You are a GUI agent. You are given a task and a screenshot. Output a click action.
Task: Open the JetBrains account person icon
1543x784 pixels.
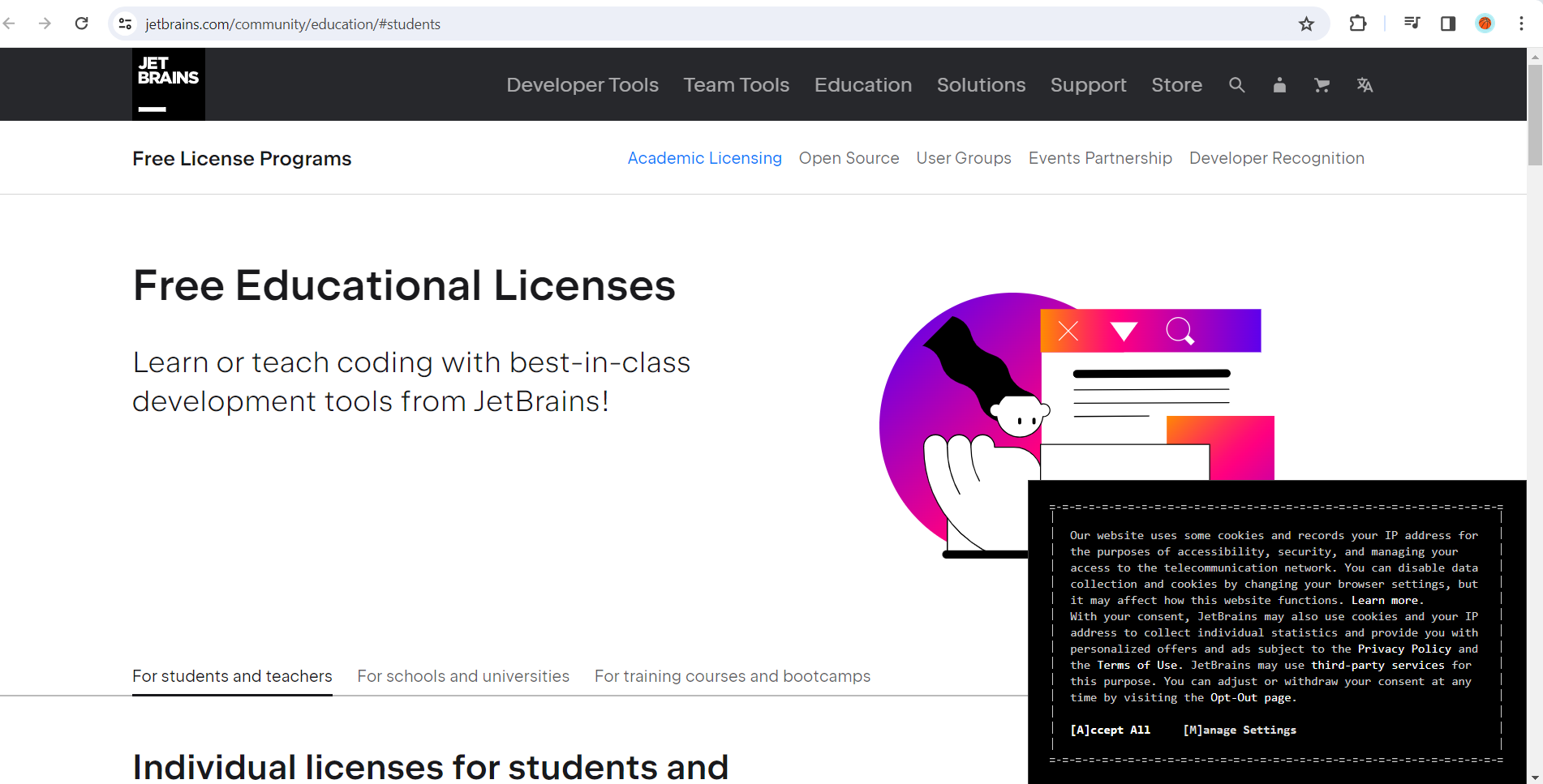(1279, 85)
